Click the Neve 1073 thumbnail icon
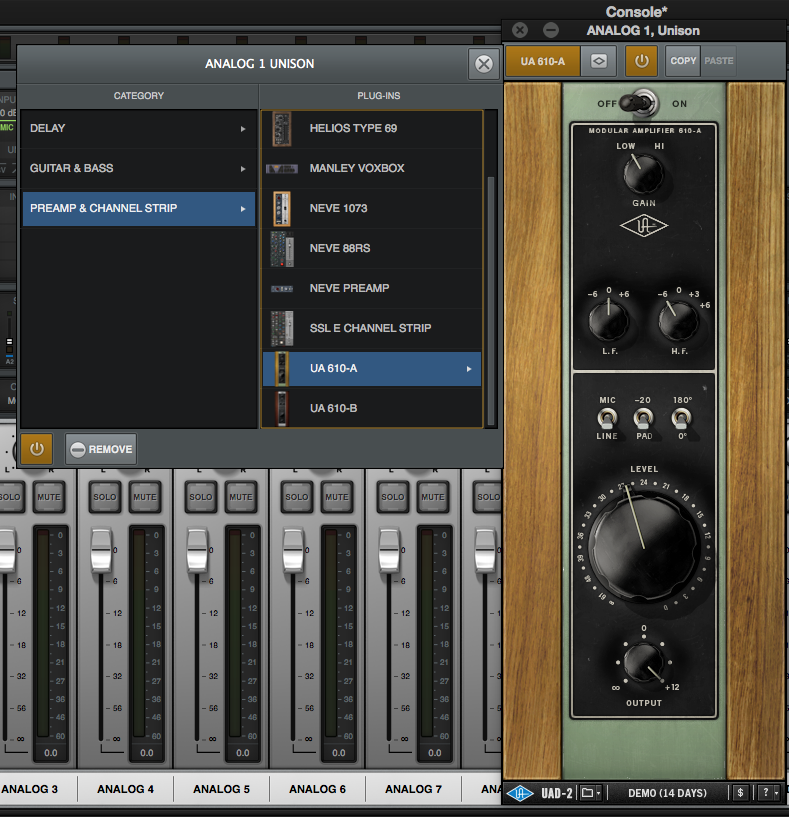789x817 pixels. 282,208
